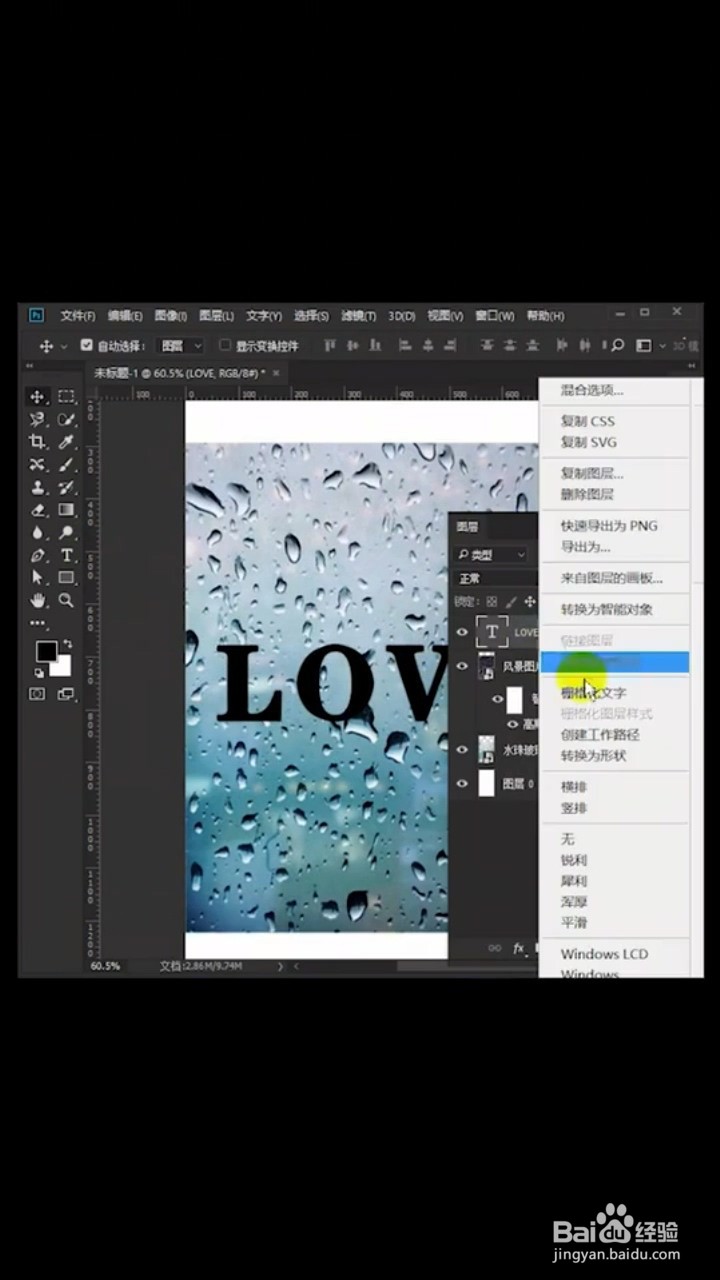Select the Rectangle shape tool
The image size is (720, 1280).
(66, 578)
